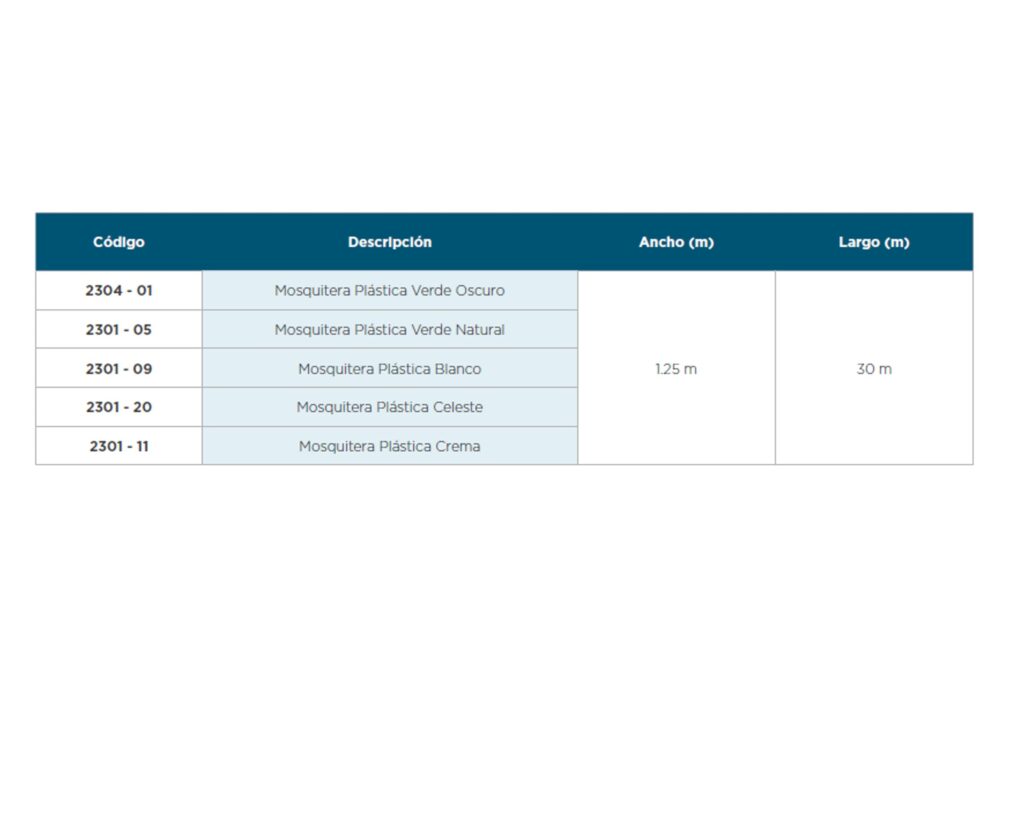This screenshot has height=818, width=1010.
Task: Click the 30 m length value
Action: (x=874, y=369)
